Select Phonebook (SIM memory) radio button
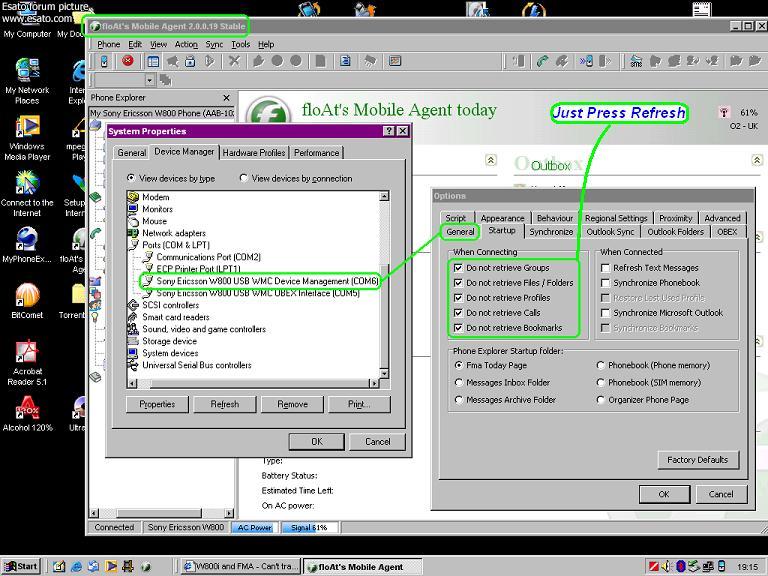The height and width of the screenshot is (576, 768). [x=600, y=382]
